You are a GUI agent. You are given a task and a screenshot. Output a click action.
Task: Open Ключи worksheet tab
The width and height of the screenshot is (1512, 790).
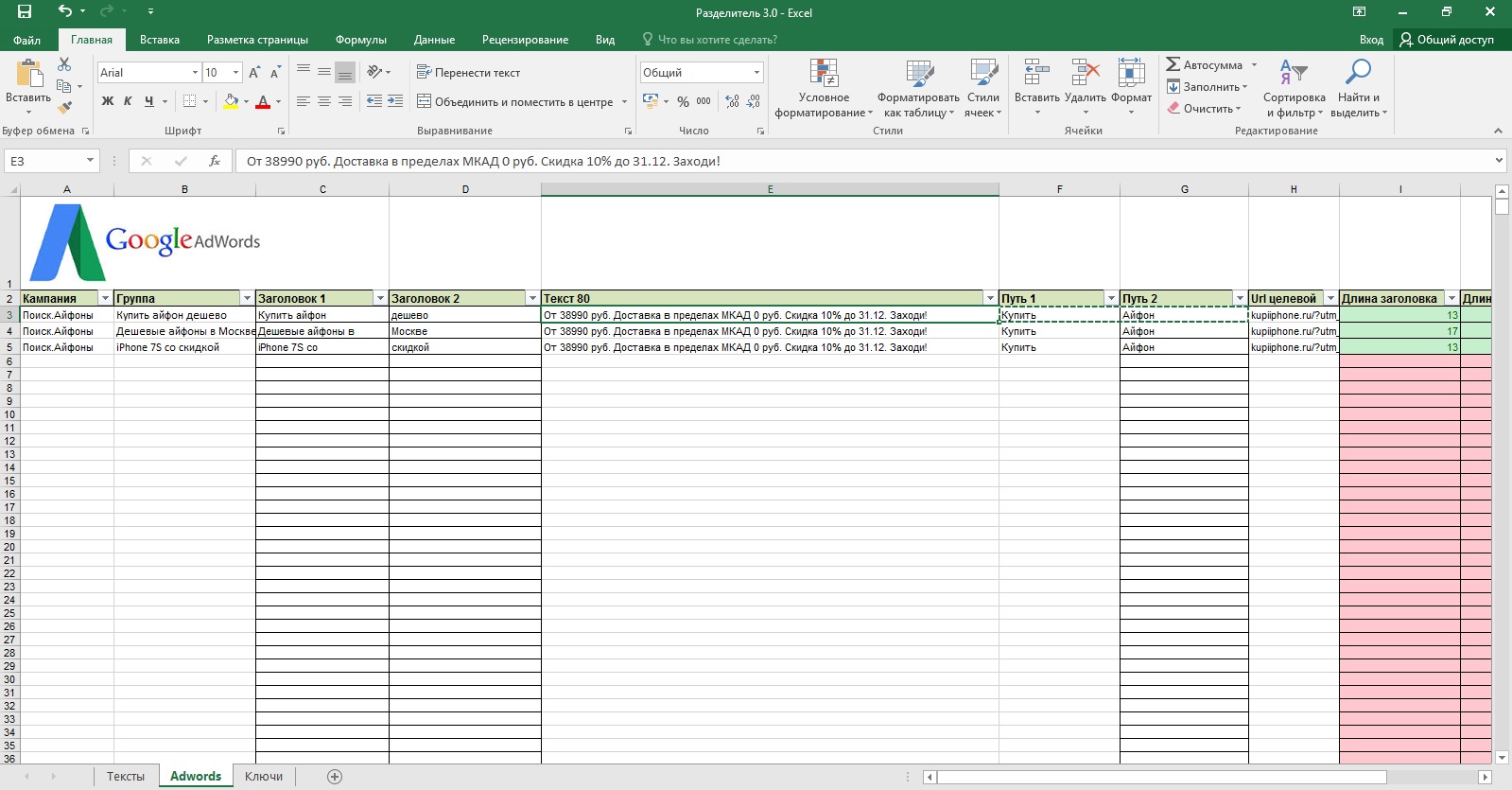[x=264, y=777]
